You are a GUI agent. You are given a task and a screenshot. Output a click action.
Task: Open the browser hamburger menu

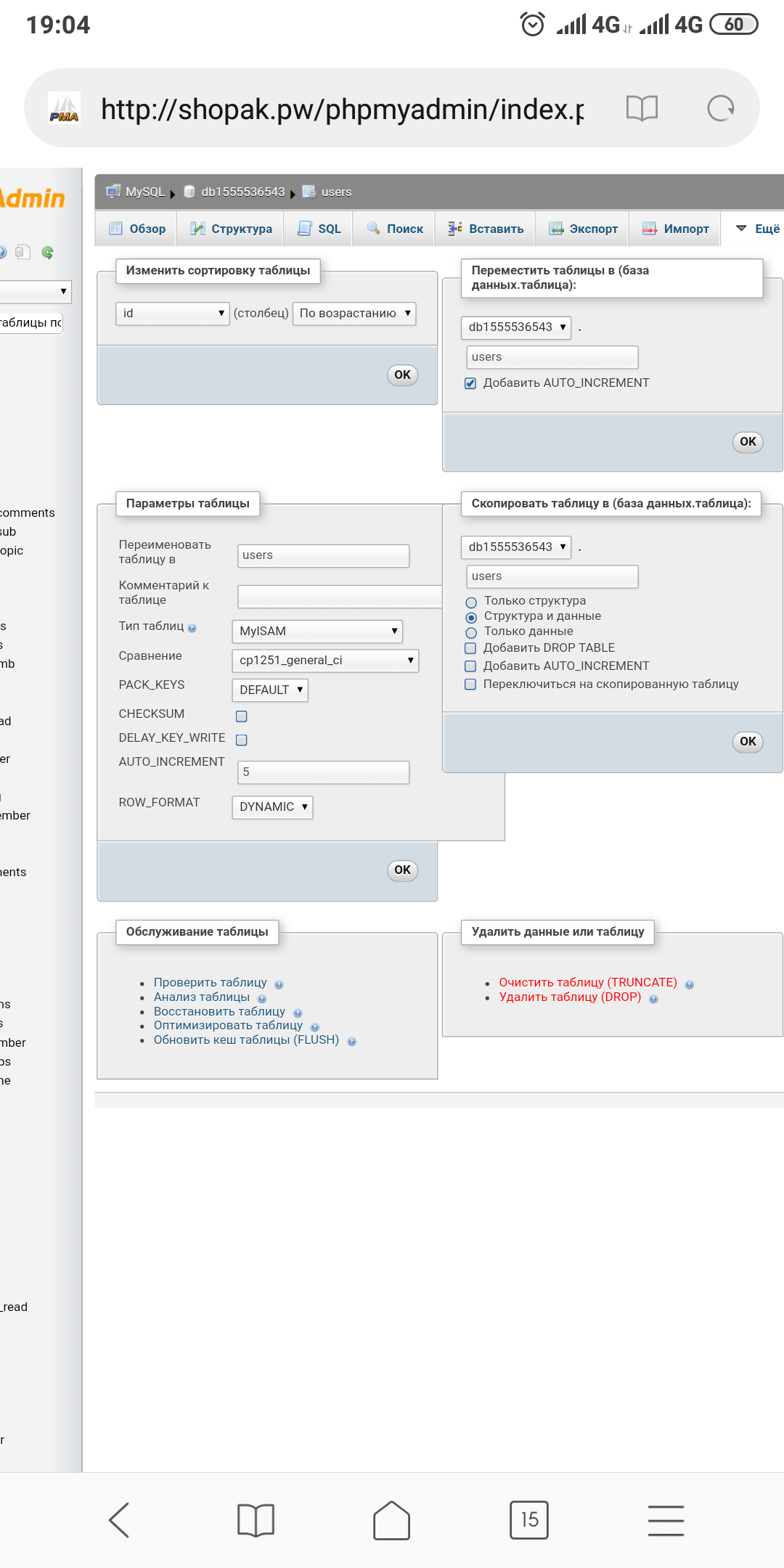tap(666, 1520)
